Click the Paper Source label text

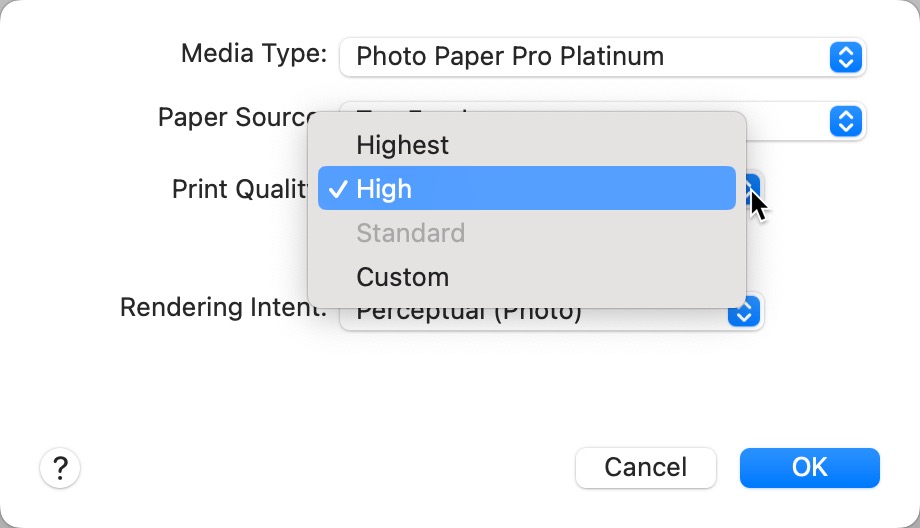236,118
